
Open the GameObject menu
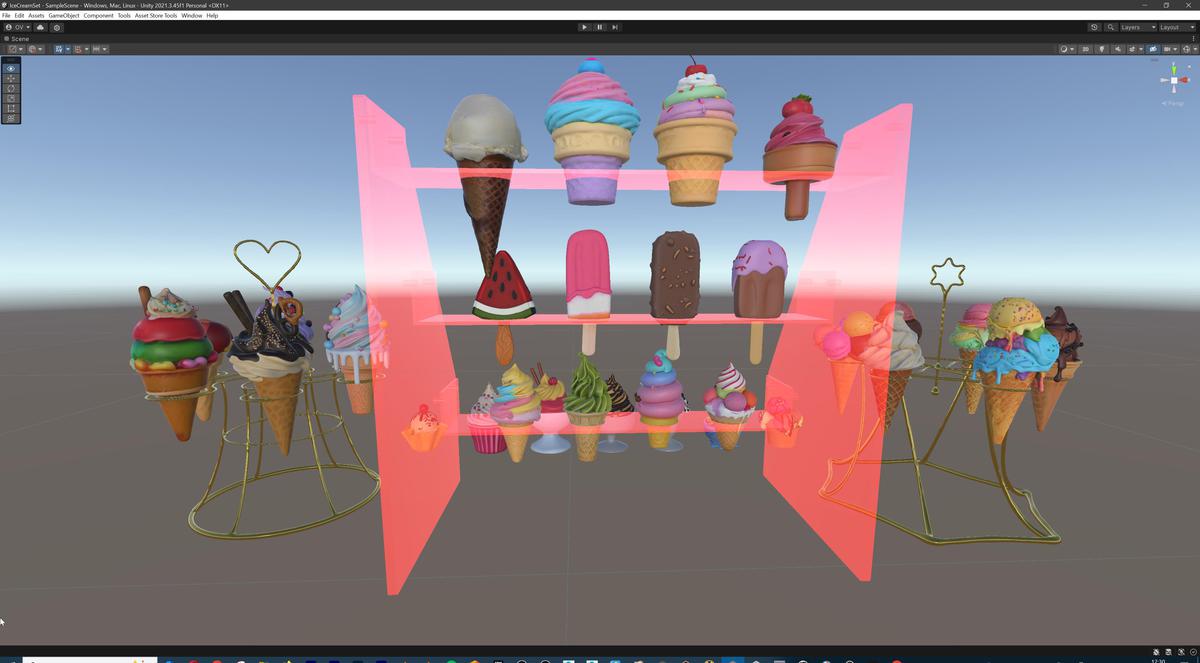[62, 15]
